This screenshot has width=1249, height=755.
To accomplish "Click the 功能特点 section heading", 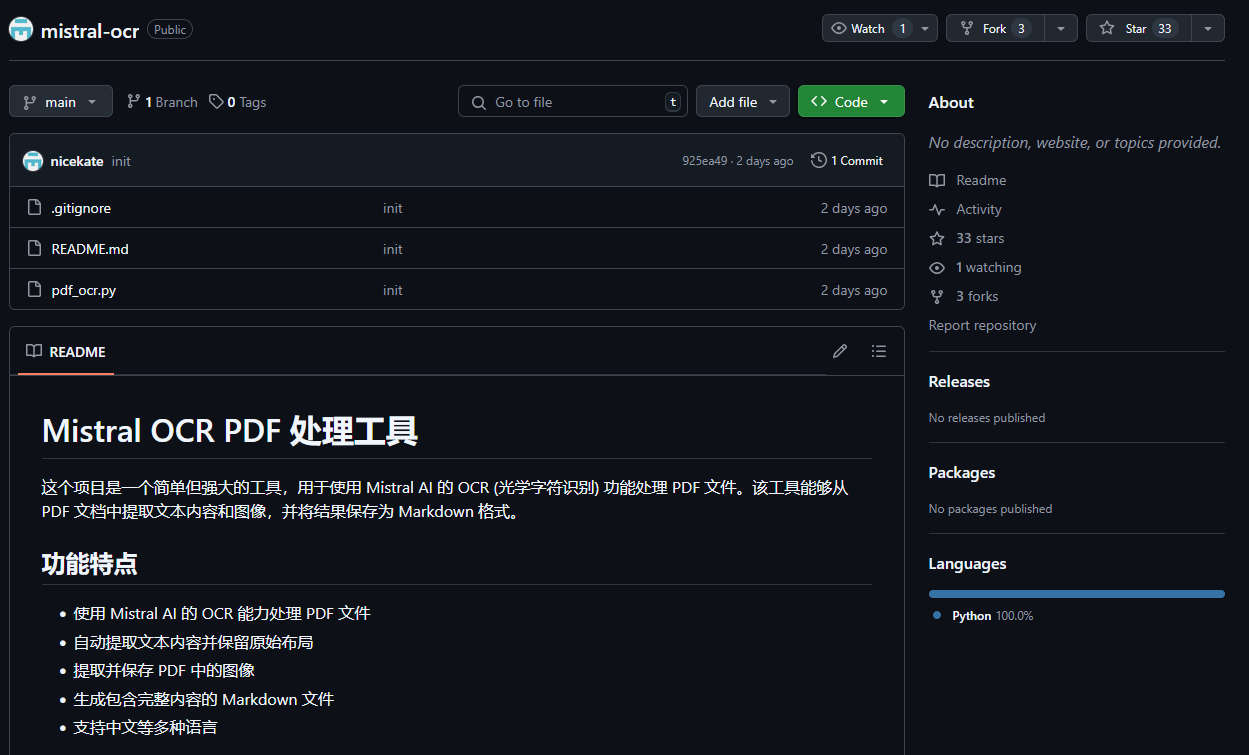I will [x=89, y=563].
